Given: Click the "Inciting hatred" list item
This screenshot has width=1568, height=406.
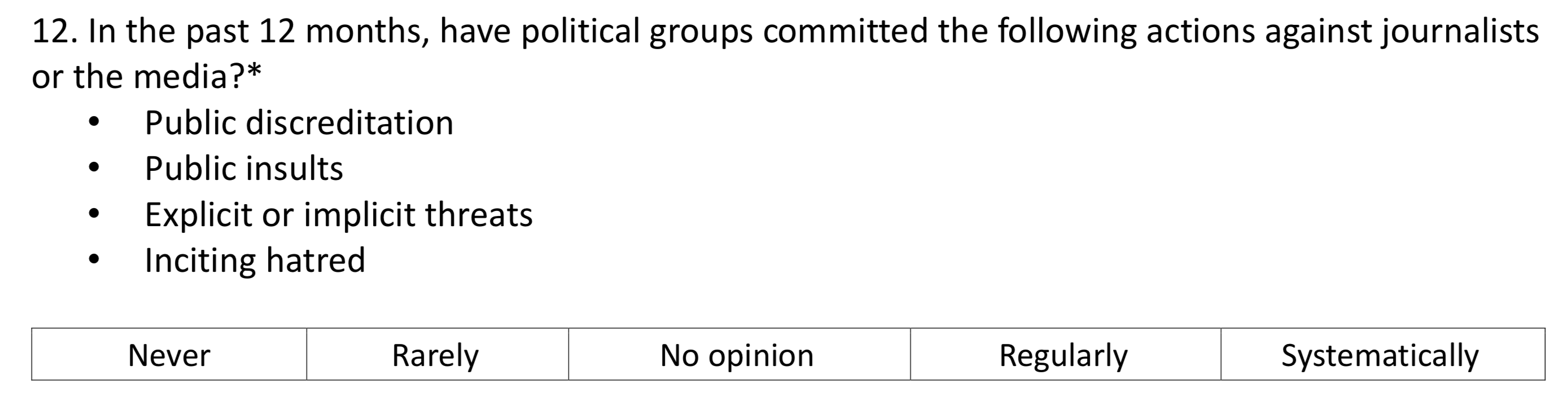Looking at the screenshot, I should 255,260.
